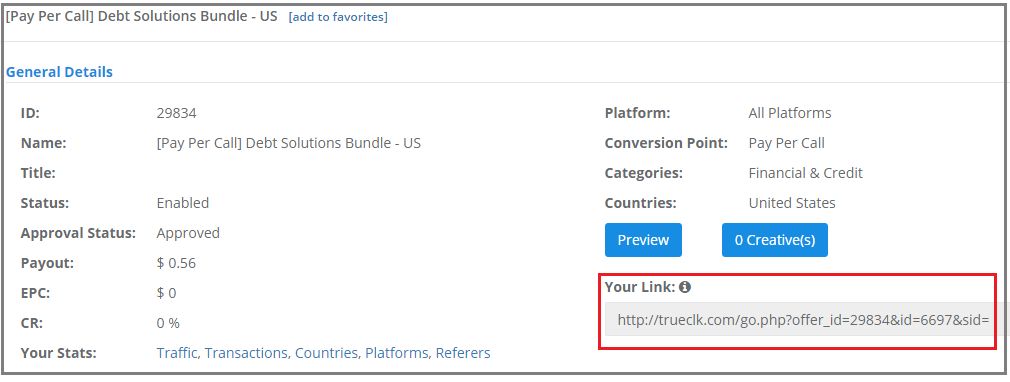Open the Referers stats link

coord(463,353)
